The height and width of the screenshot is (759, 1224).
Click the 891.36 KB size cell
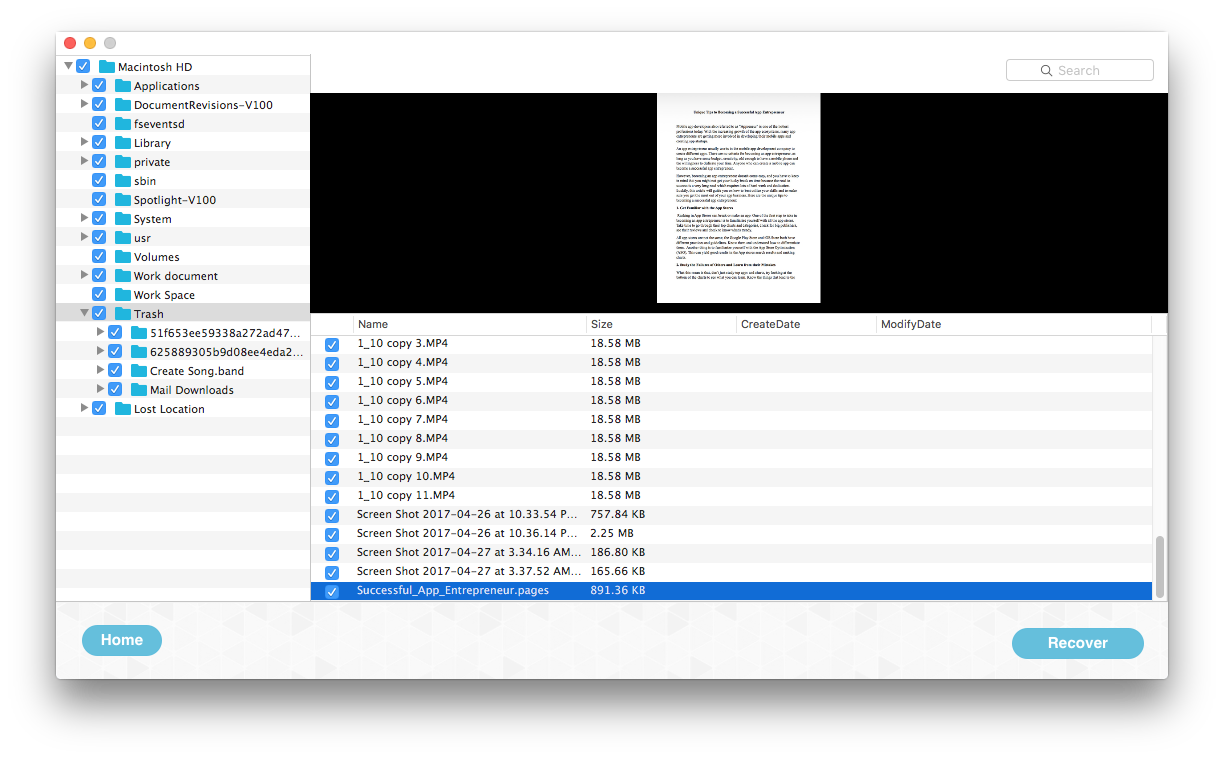(x=618, y=591)
